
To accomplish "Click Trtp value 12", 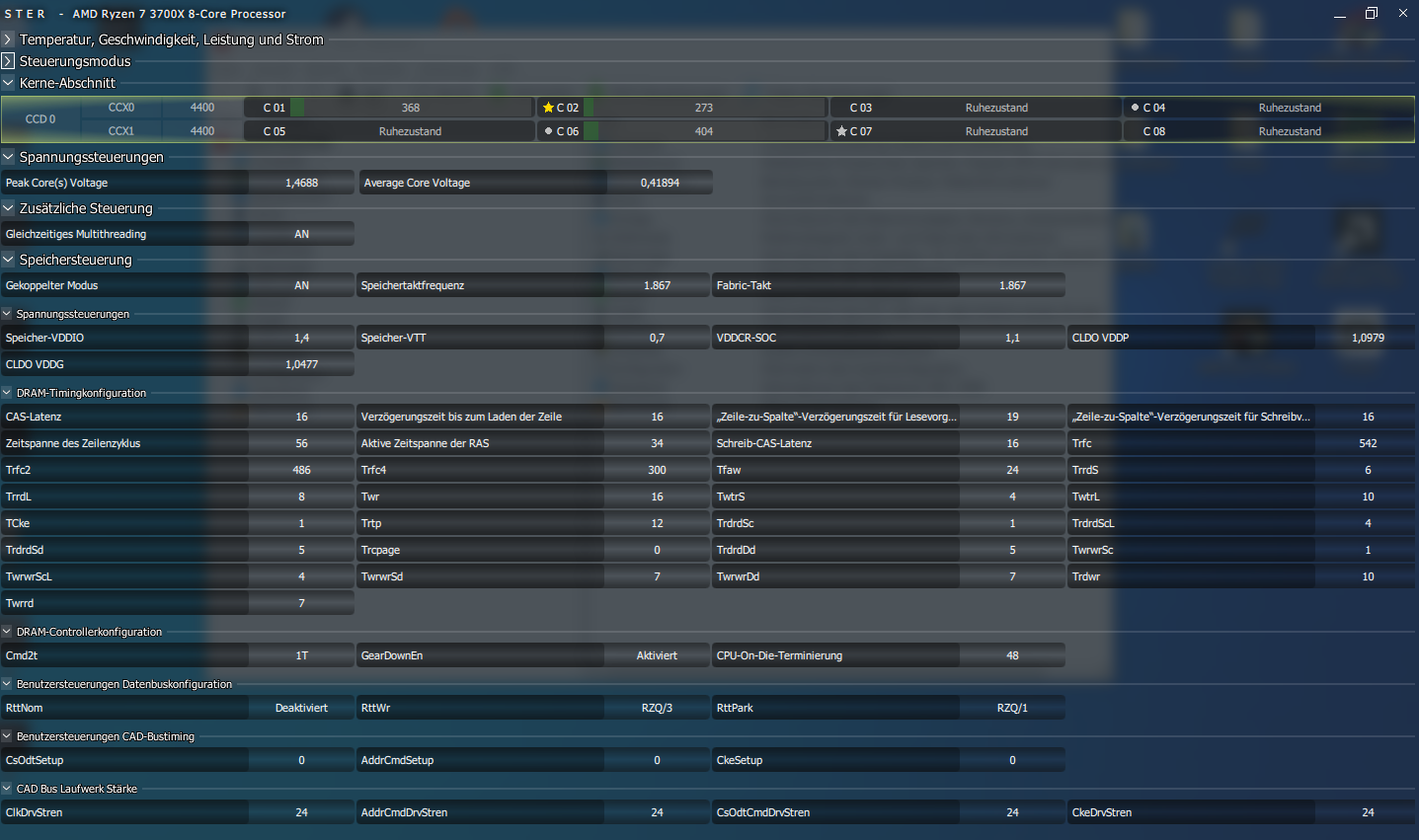I will pyautogui.click(x=657, y=523).
